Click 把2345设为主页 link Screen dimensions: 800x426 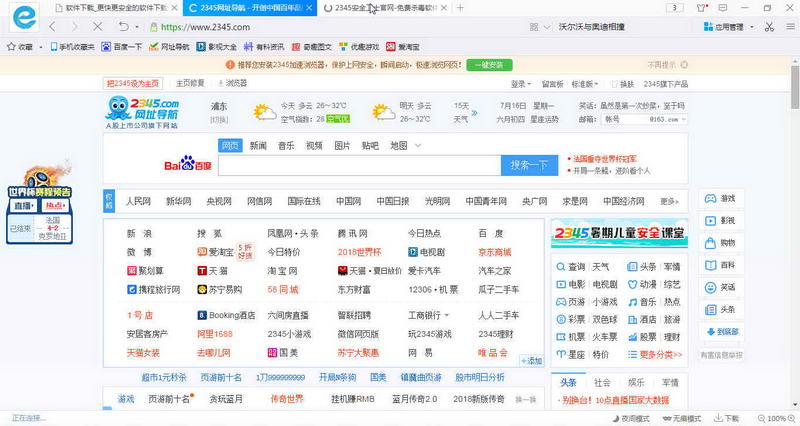pos(133,84)
